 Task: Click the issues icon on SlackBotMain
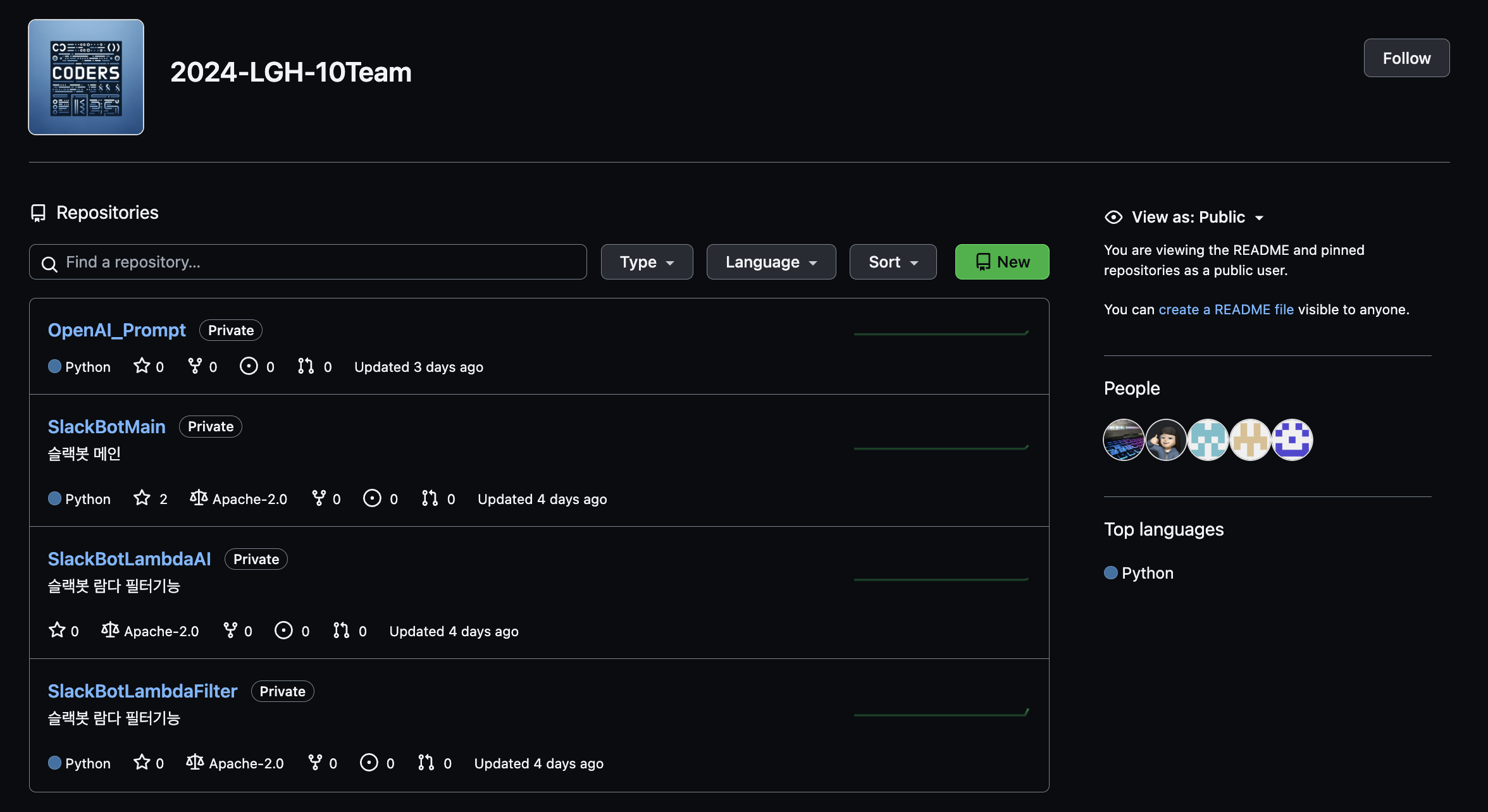[372, 498]
